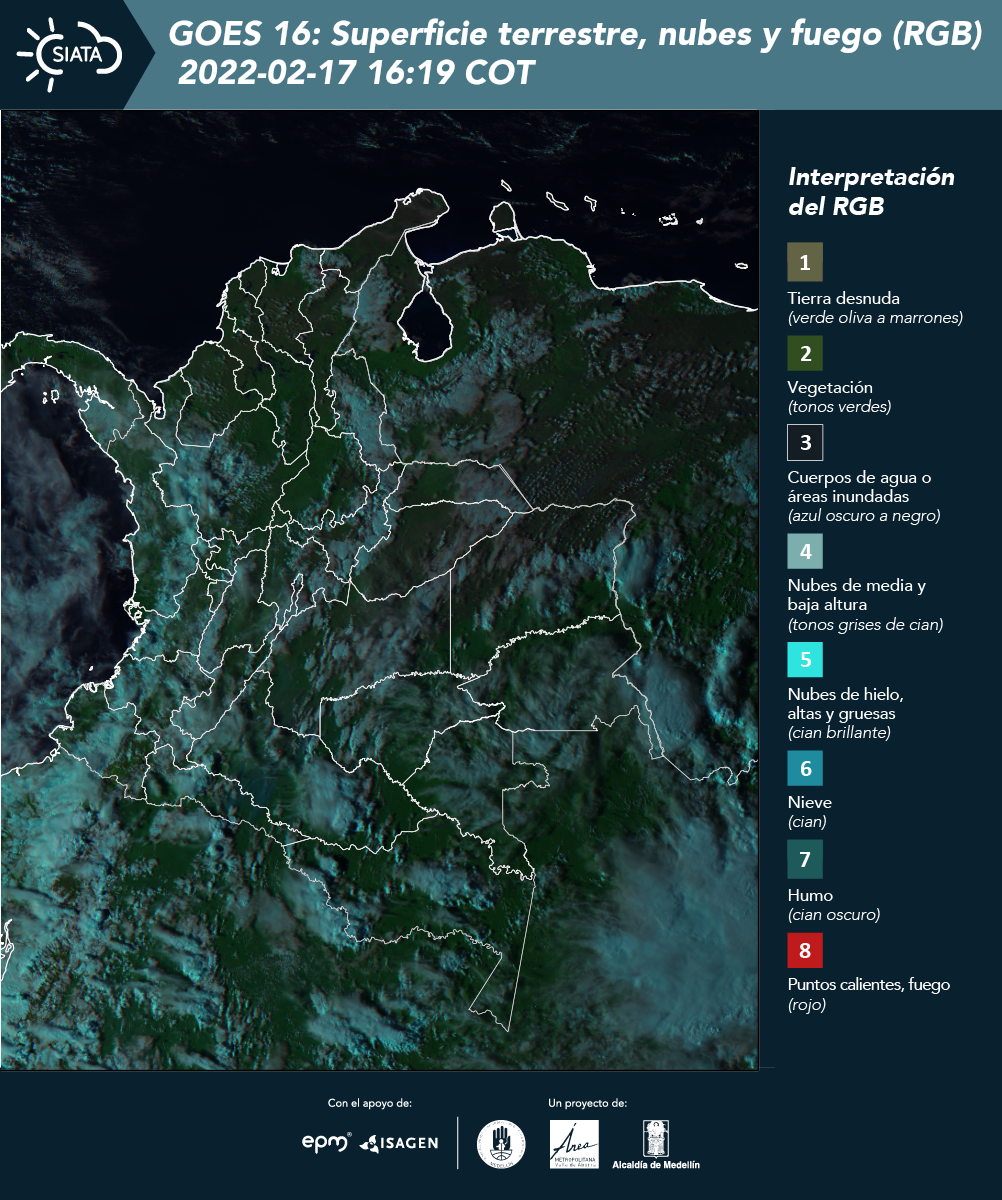
Task: Click the legend label 'Humo'
Action: 810,895
